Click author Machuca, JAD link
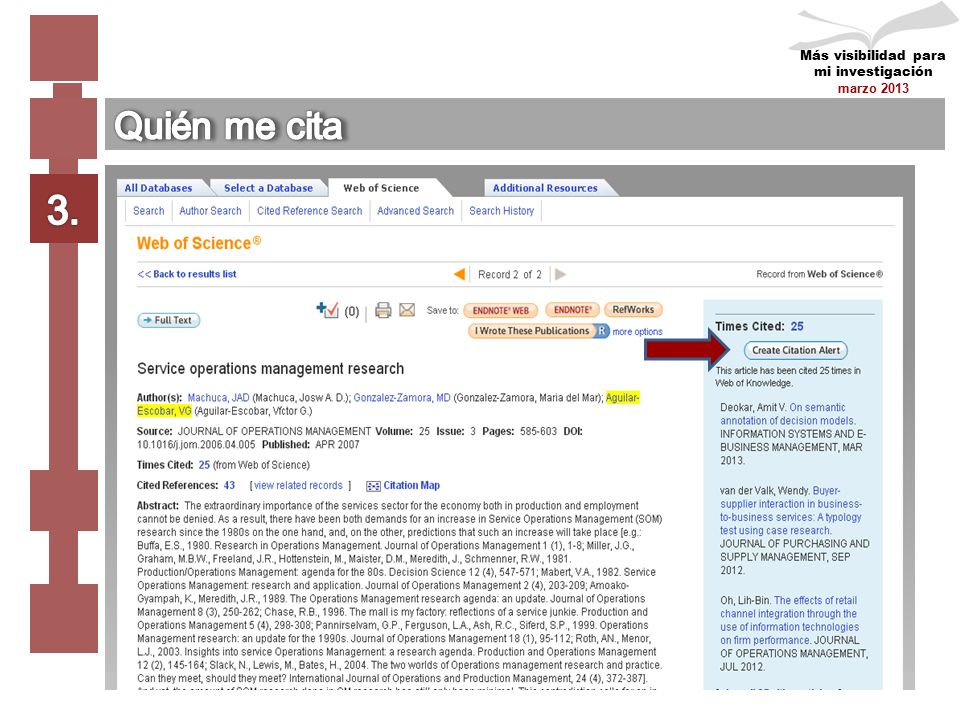Viewport: 960px width, 720px height. coord(218,398)
